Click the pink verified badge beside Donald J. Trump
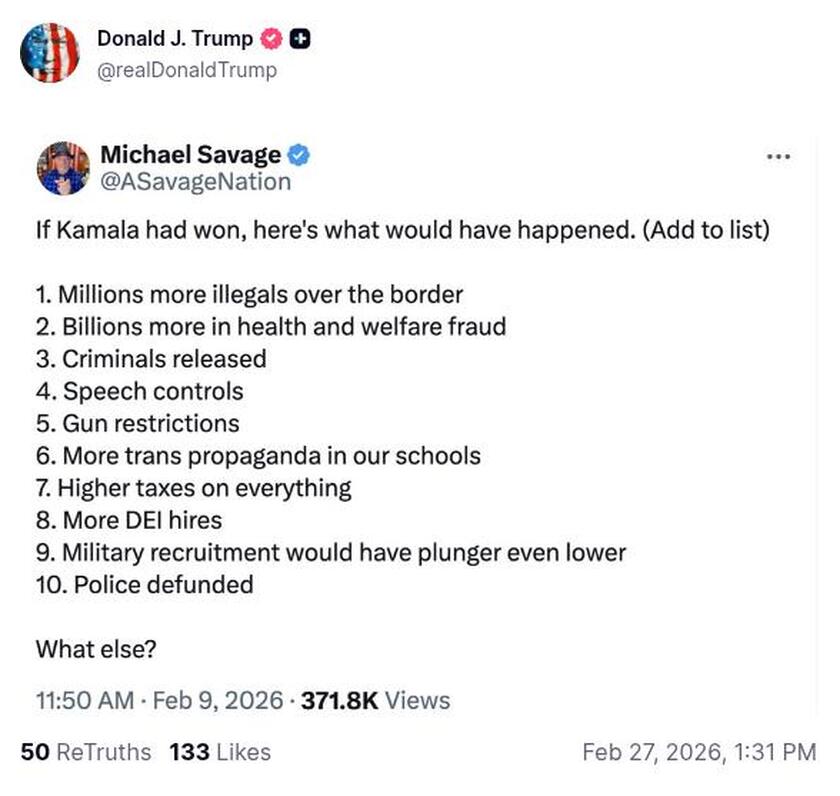This screenshot has height=796, width=840. pos(270,39)
